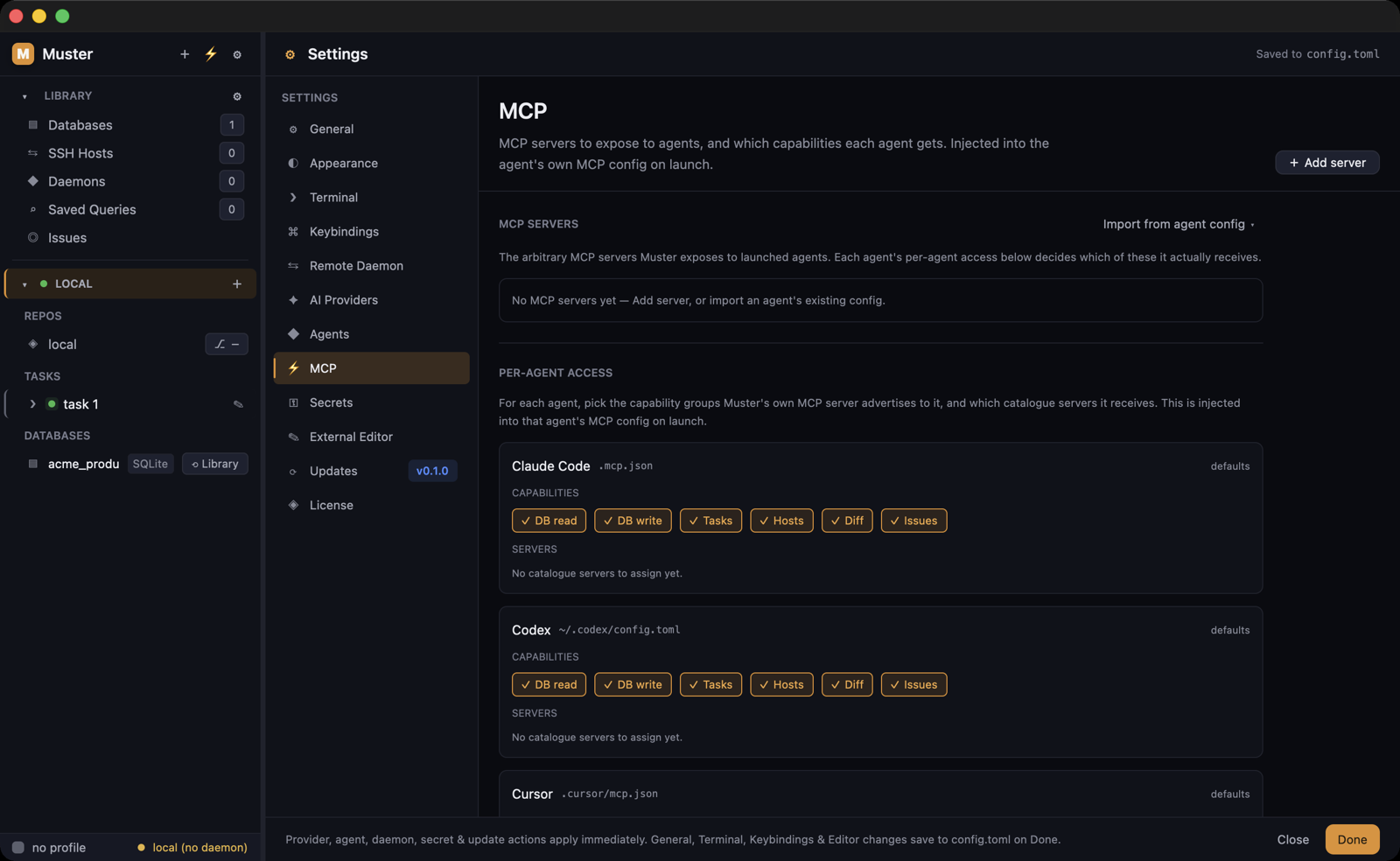
Task: Collapse the LOCAL section triangle
Action: coord(24,284)
